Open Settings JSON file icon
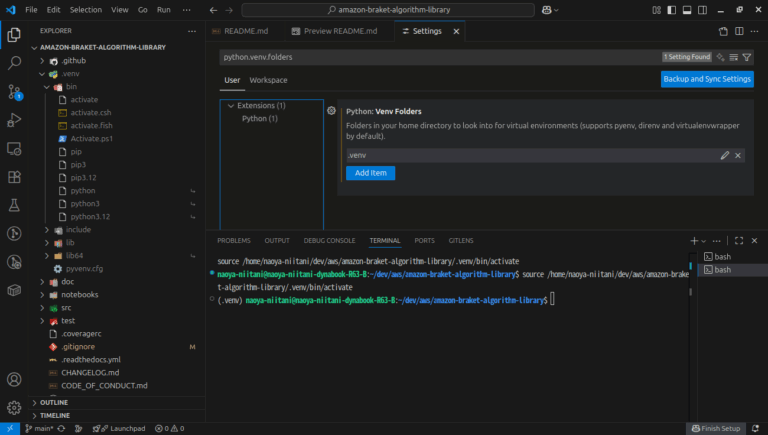 click(723, 31)
